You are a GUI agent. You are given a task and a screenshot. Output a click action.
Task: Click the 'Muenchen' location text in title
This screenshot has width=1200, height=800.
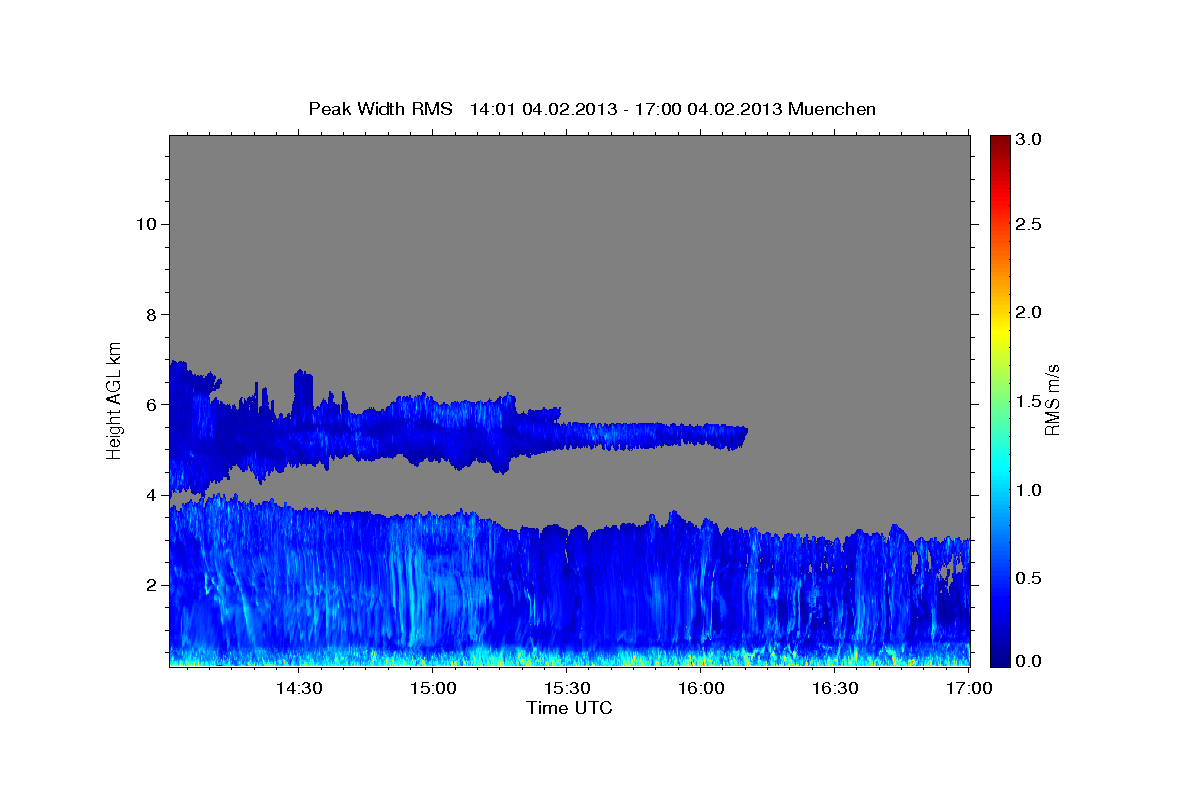pyautogui.click(x=832, y=109)
